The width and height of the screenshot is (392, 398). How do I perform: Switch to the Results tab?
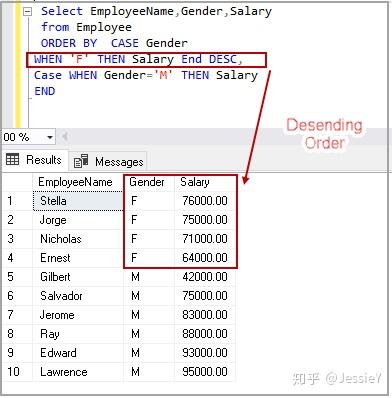point(34,160)
